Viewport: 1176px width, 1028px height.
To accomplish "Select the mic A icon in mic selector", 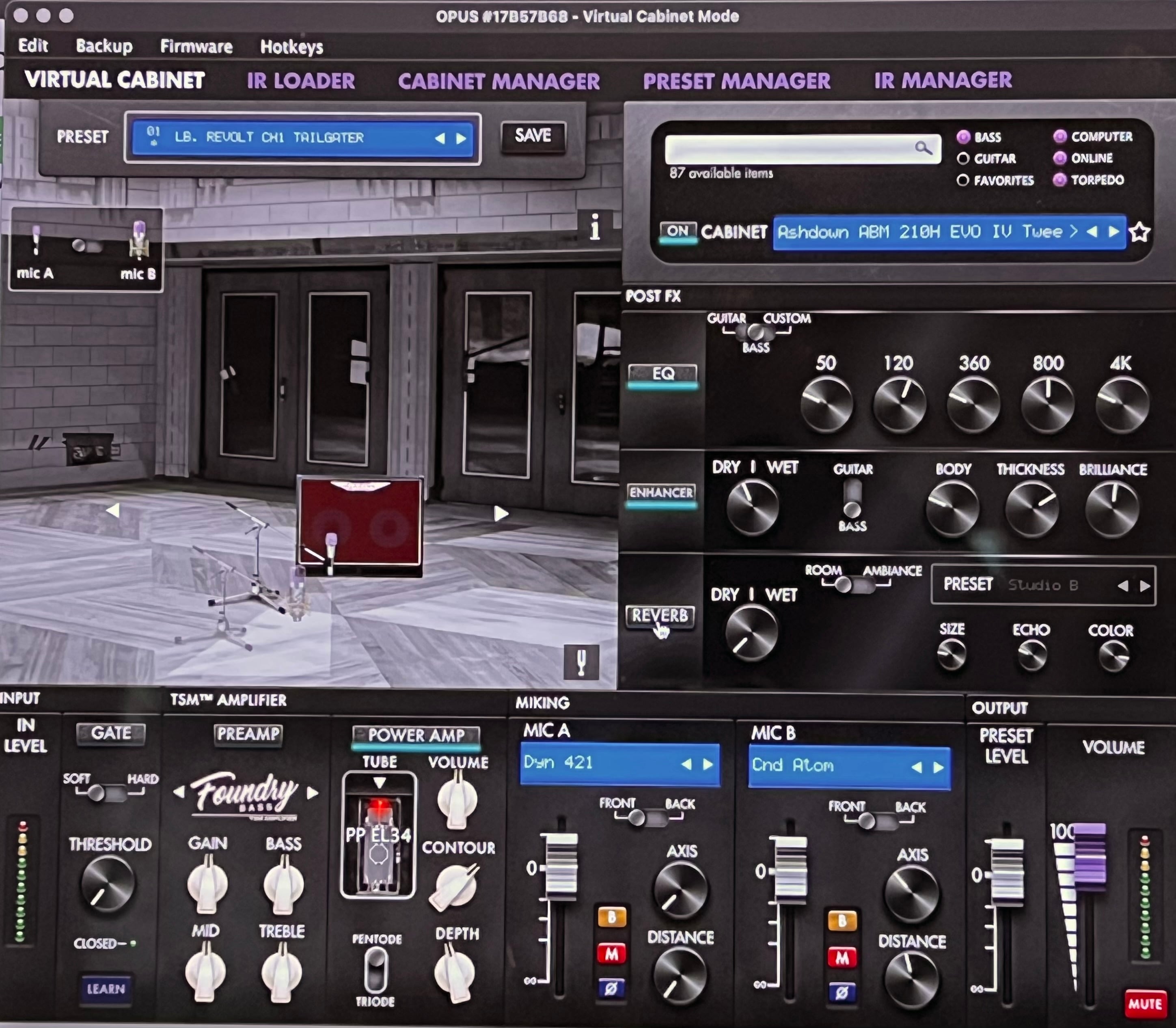I will [x=36, y=240].
